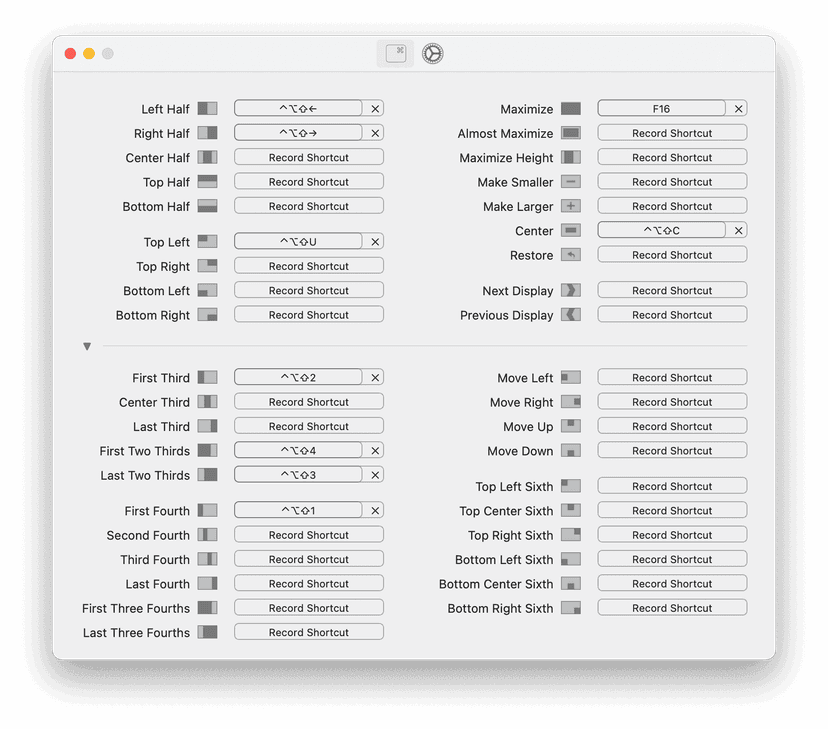
Task: Clear the F16 Maximize shortcut
Action: tap(738, 107)
